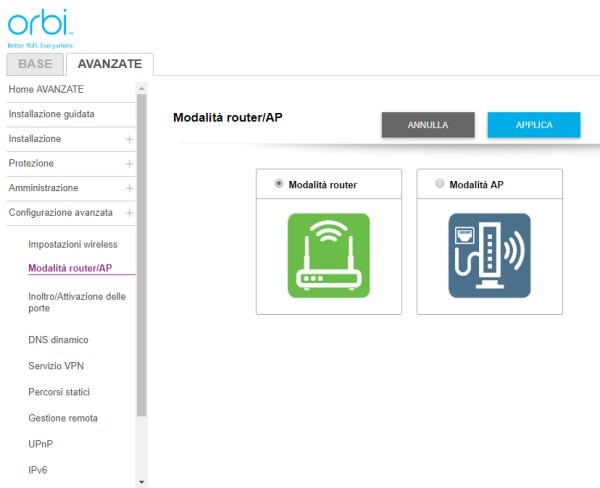Switch to the BASE tab
This screenshot has width=600, height=488.
click(x=35, y=64)
